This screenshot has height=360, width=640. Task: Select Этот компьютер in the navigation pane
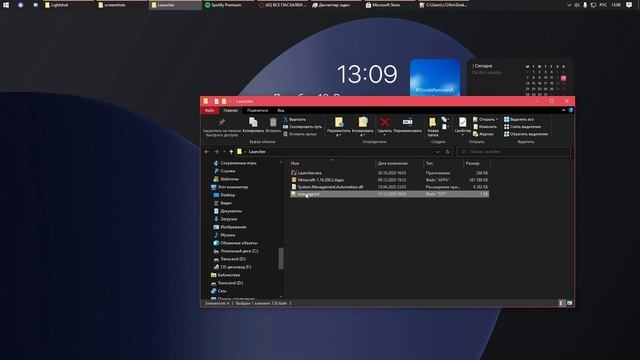point(229,187)
